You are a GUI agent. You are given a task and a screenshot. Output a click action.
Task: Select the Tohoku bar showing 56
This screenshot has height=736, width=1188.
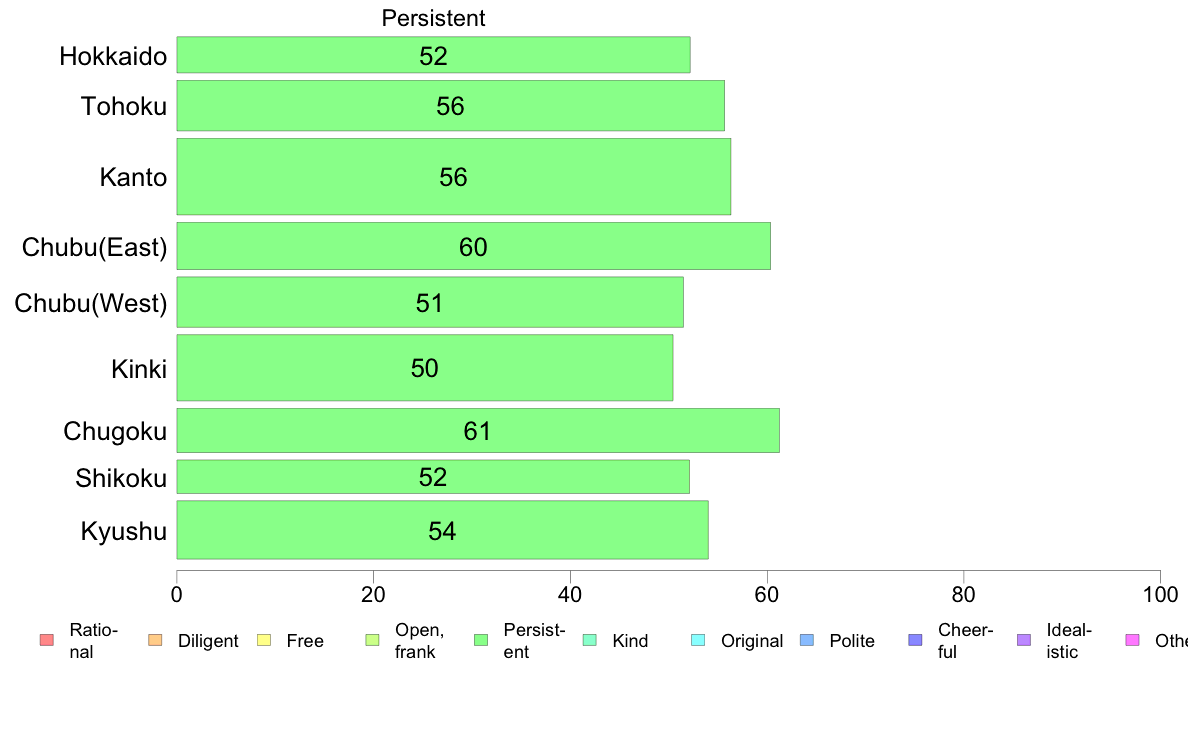pos(451,105)
